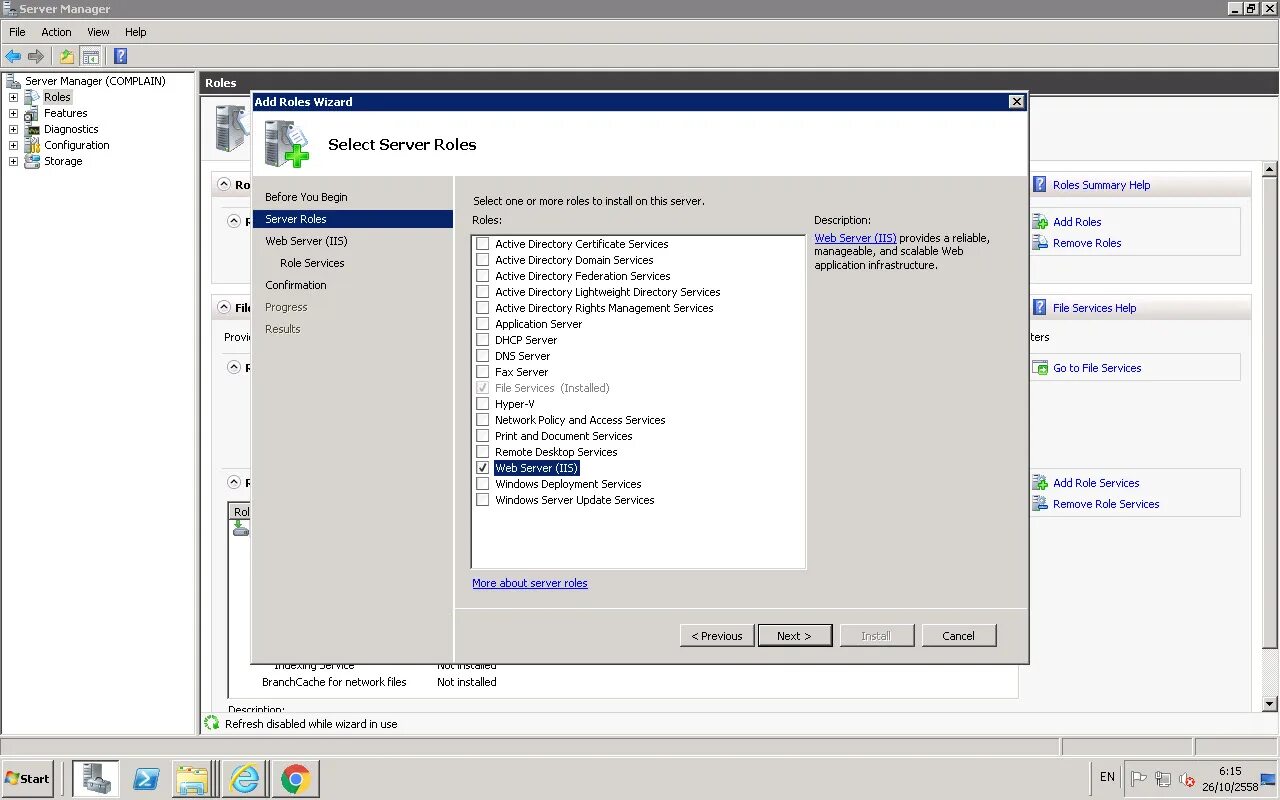Open Windows Explorer from the taskbar
This screenshot has height=800, width=1280.
(x=192, y=778)
